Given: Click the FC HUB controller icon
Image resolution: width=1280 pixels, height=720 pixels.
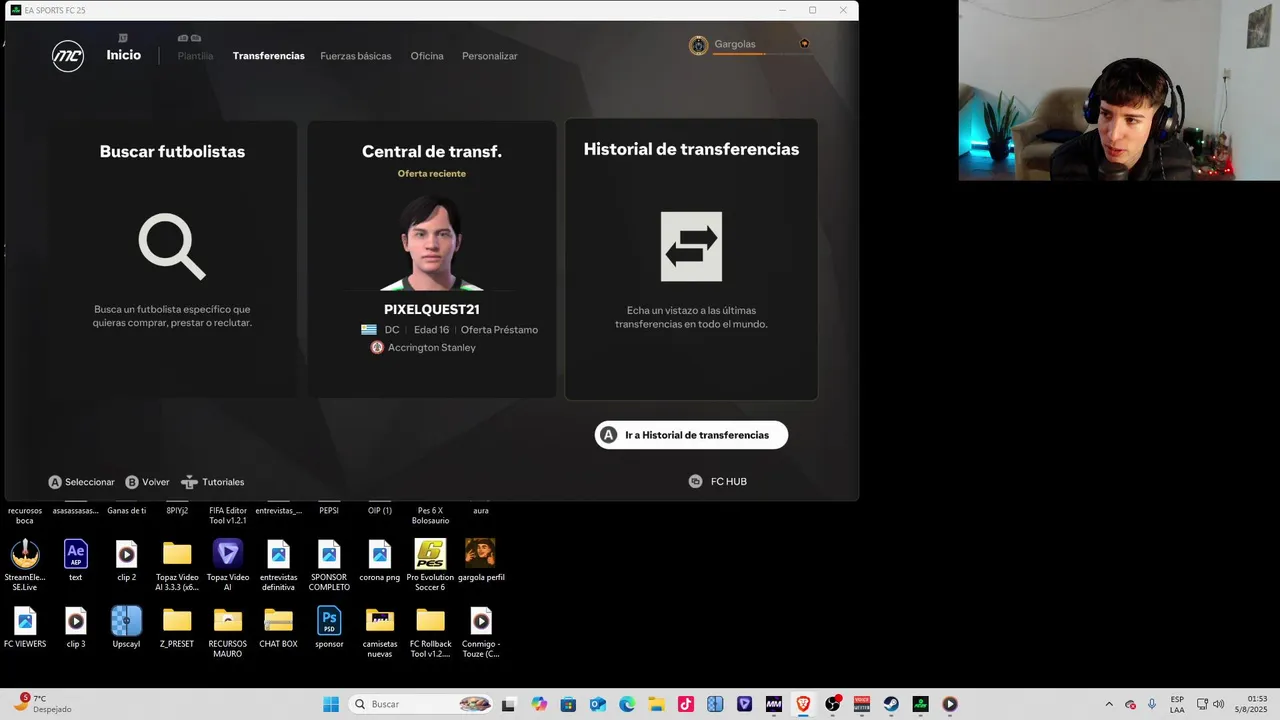Looking at the screenshot, I should (x=695, y=481).
